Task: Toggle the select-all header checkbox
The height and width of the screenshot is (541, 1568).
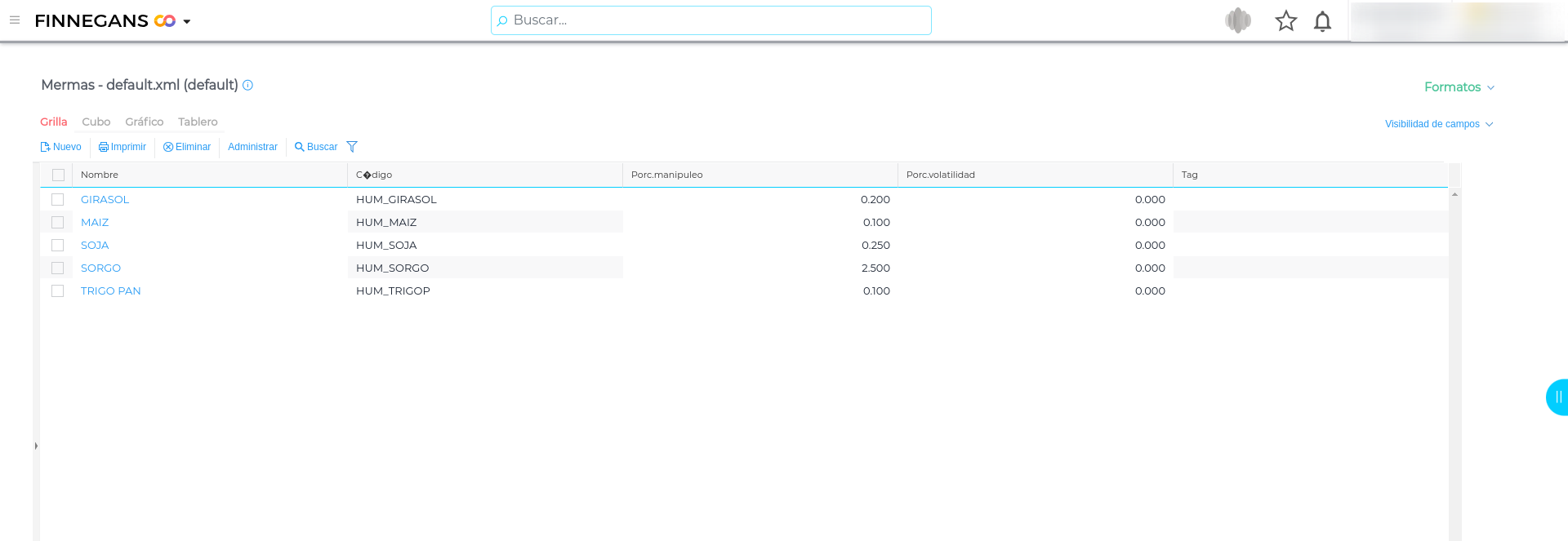Action: click(58, 175)
